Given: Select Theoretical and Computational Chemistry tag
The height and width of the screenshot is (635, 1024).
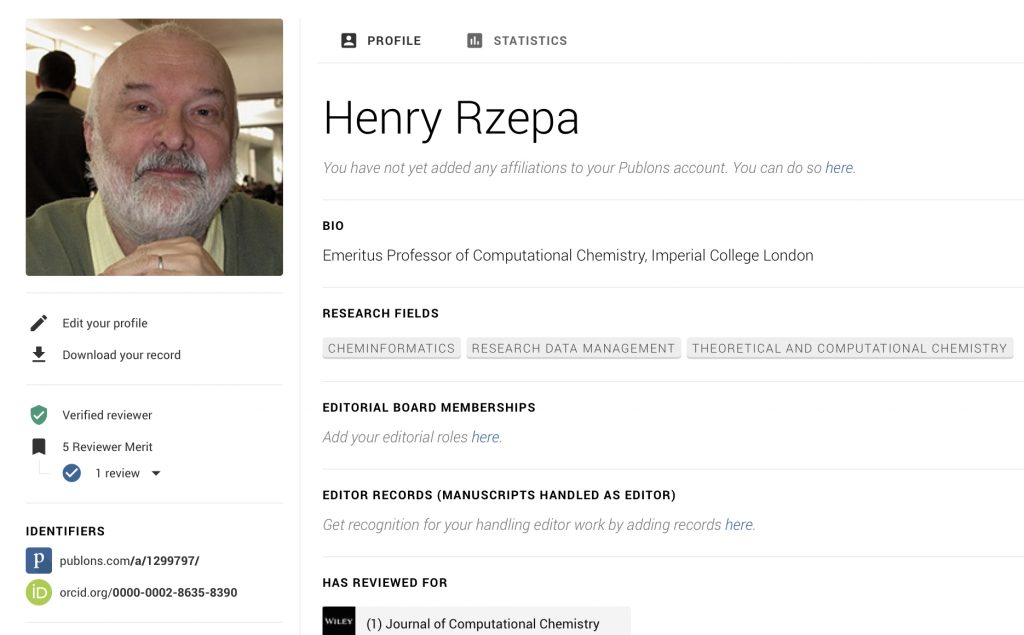Looking at the screenshot, I should click(x=849, y=348).
